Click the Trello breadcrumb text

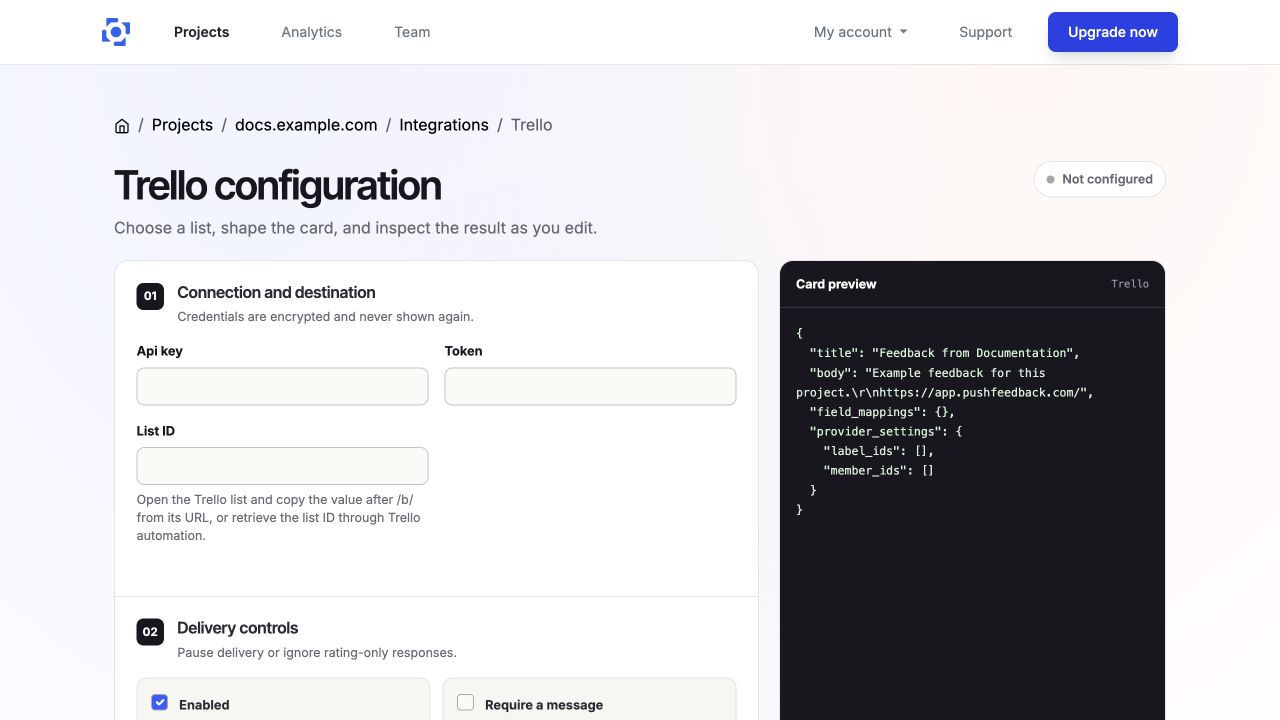click(x=531, y=125)
